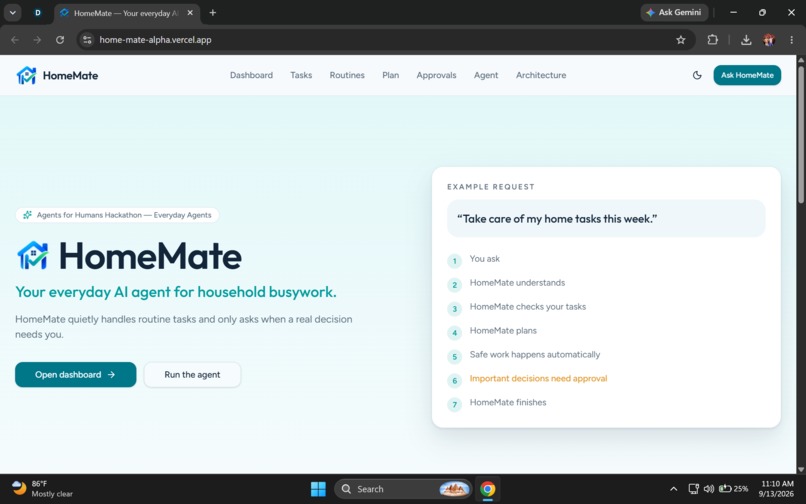
Task: Click the large HomeMate house logo icon
Action: coord(33,256)
